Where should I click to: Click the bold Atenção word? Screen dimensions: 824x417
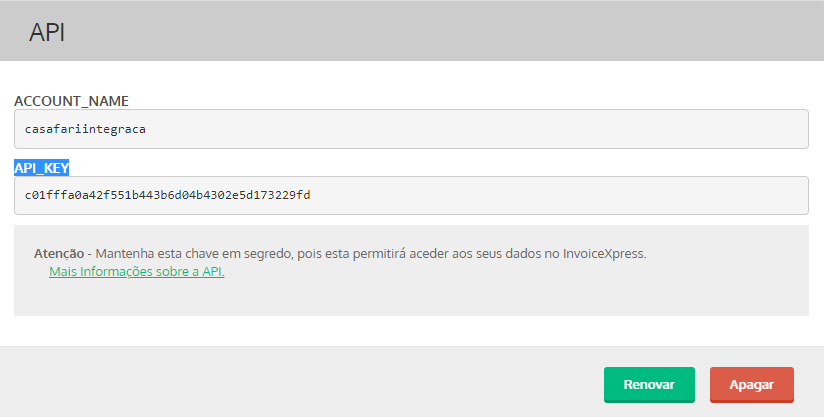(x=58, y=253)
